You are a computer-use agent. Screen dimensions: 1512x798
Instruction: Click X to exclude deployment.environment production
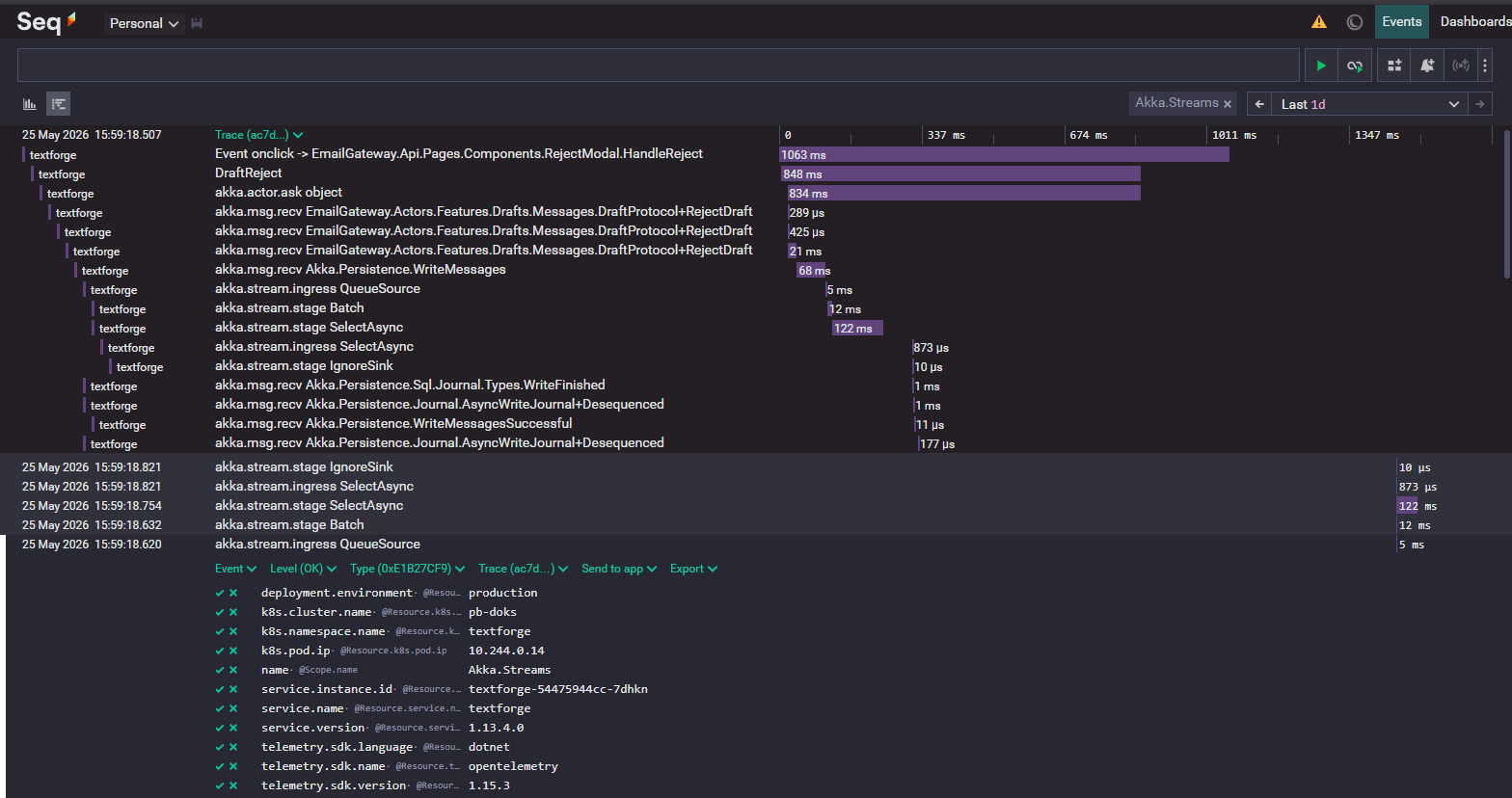coord(233,593)
